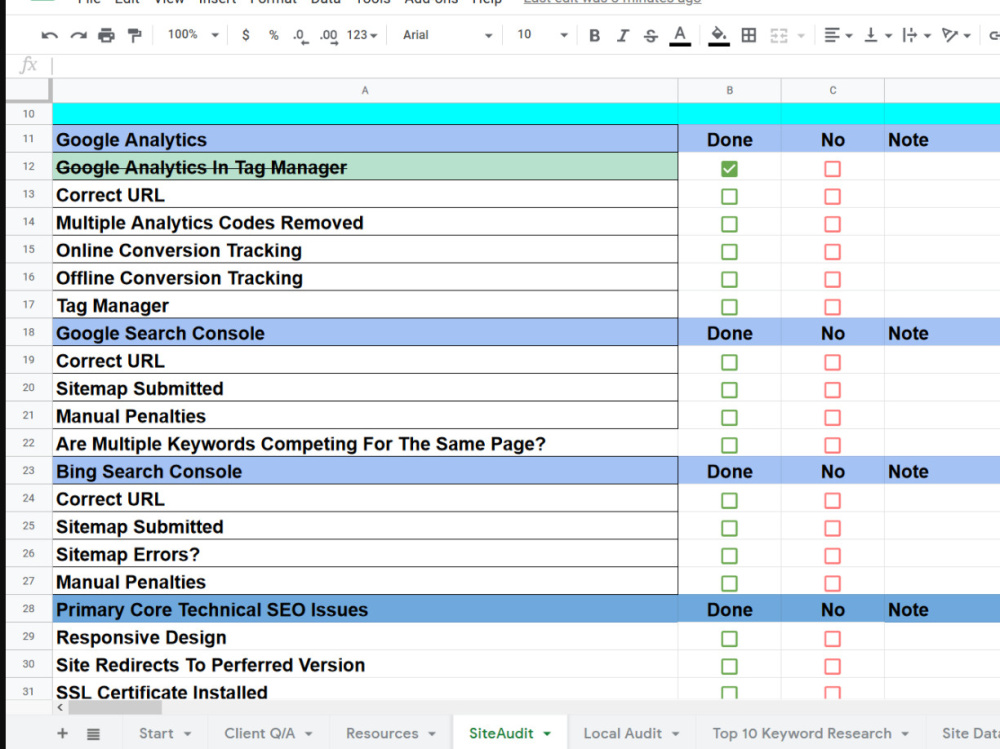The image size is (1000, 749).
Task: Check Done for Multiple Analytics Codes Removed
Action: [x=729, y=224]
